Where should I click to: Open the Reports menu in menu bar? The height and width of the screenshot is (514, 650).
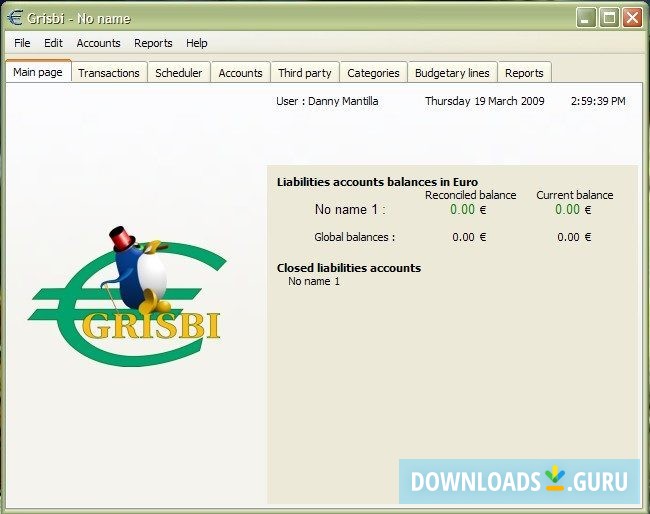[x=153, y=43]
